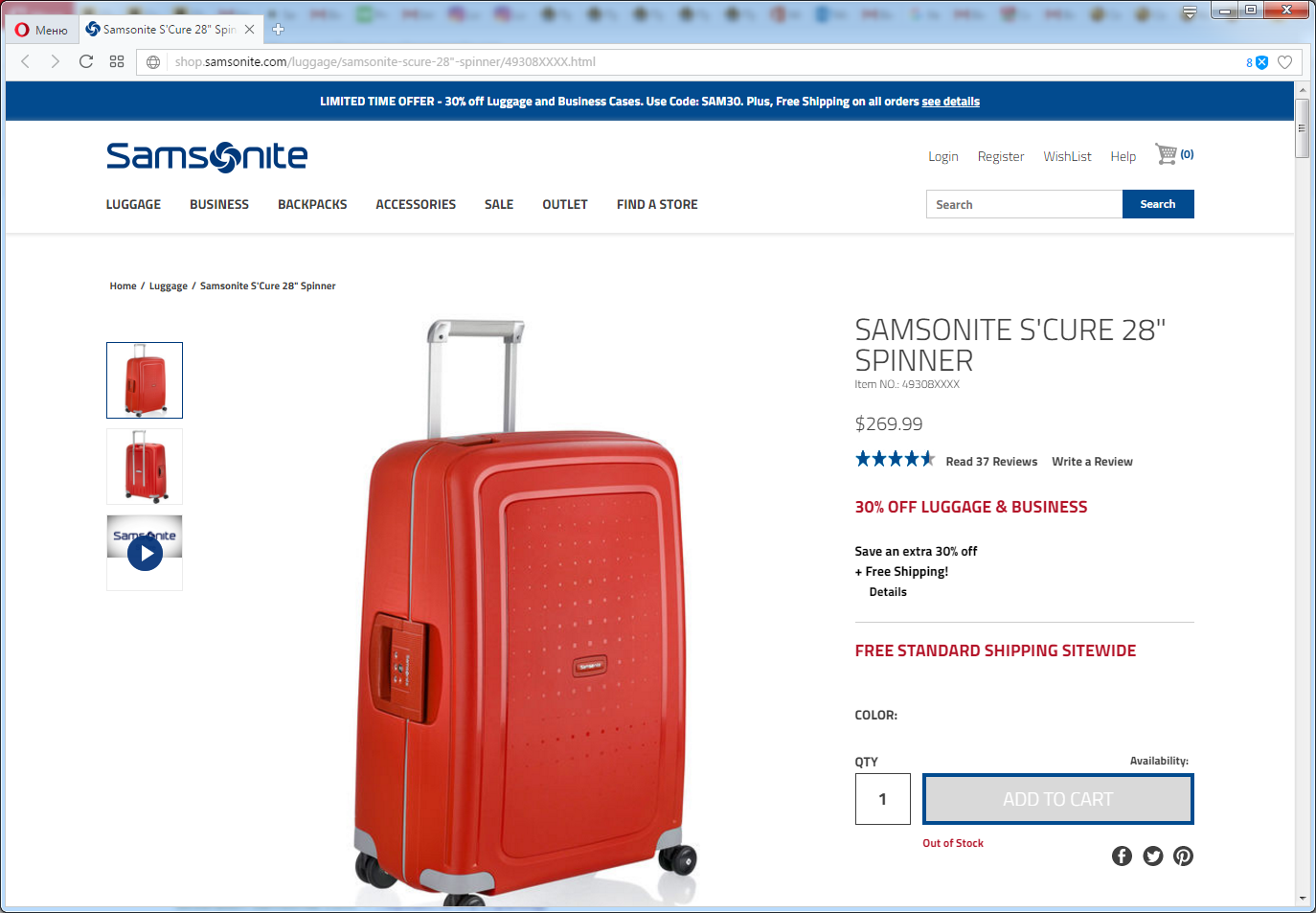Screen dimensions: 1316x913
Task: Share product on Twitter icon
Action: tap(1153, 856)
